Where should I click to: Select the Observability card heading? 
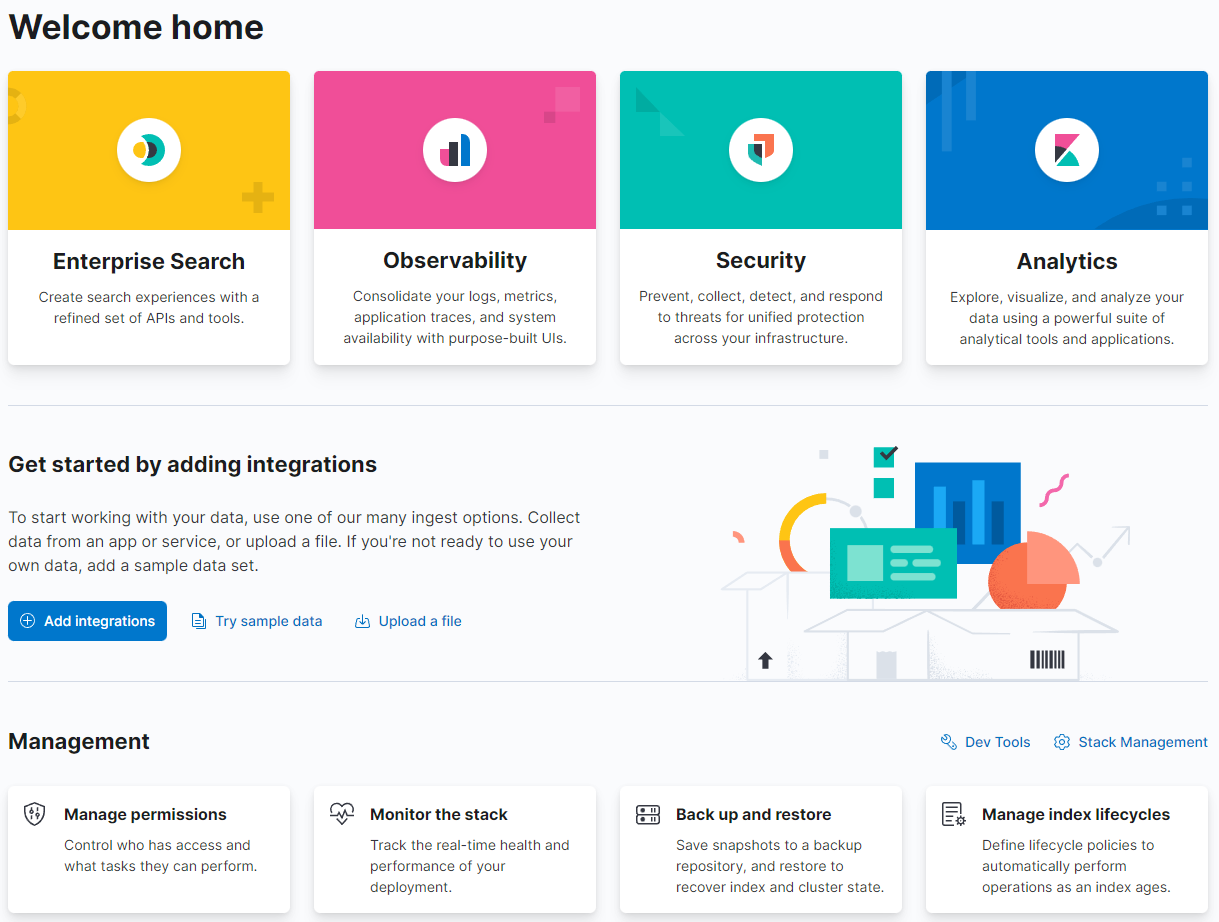pyautogui.click(x=455, y=260)
